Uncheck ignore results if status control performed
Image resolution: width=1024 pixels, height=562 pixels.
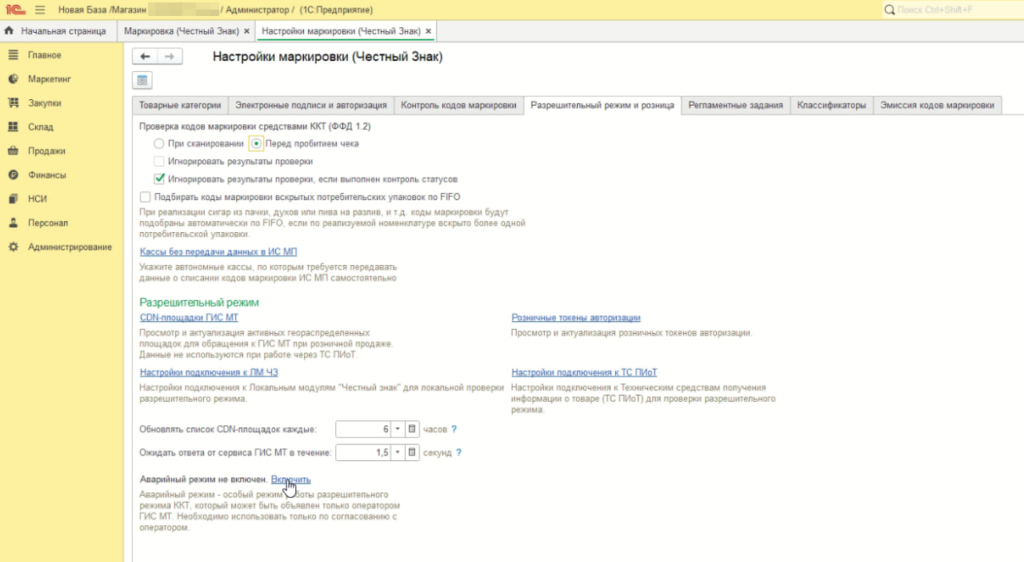click(159, 179)
